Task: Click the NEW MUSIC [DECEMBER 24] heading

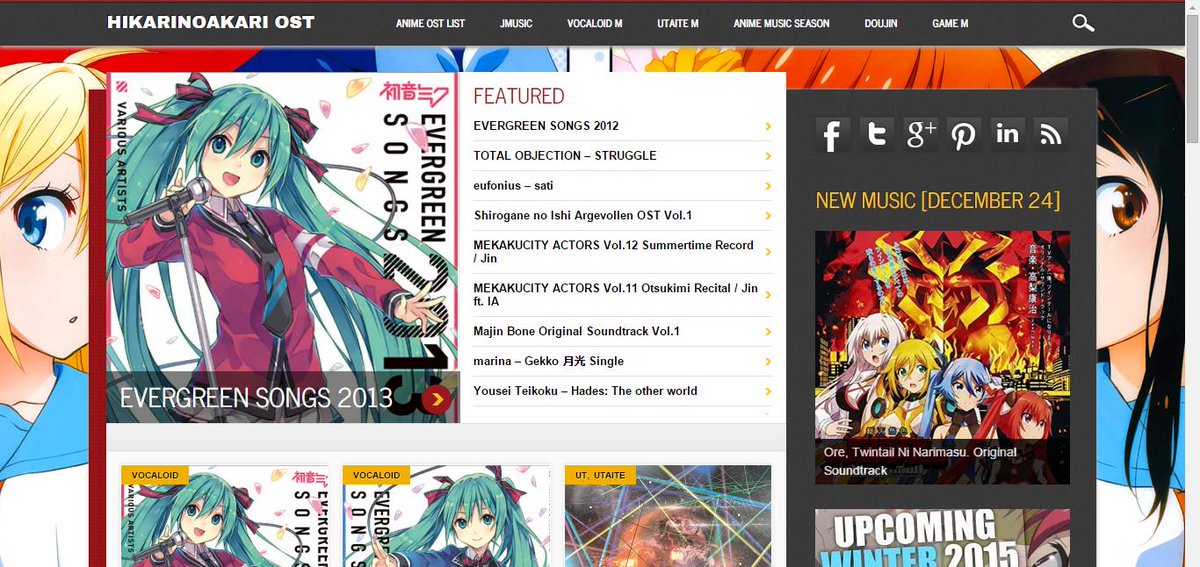Action: pos(937,200)
